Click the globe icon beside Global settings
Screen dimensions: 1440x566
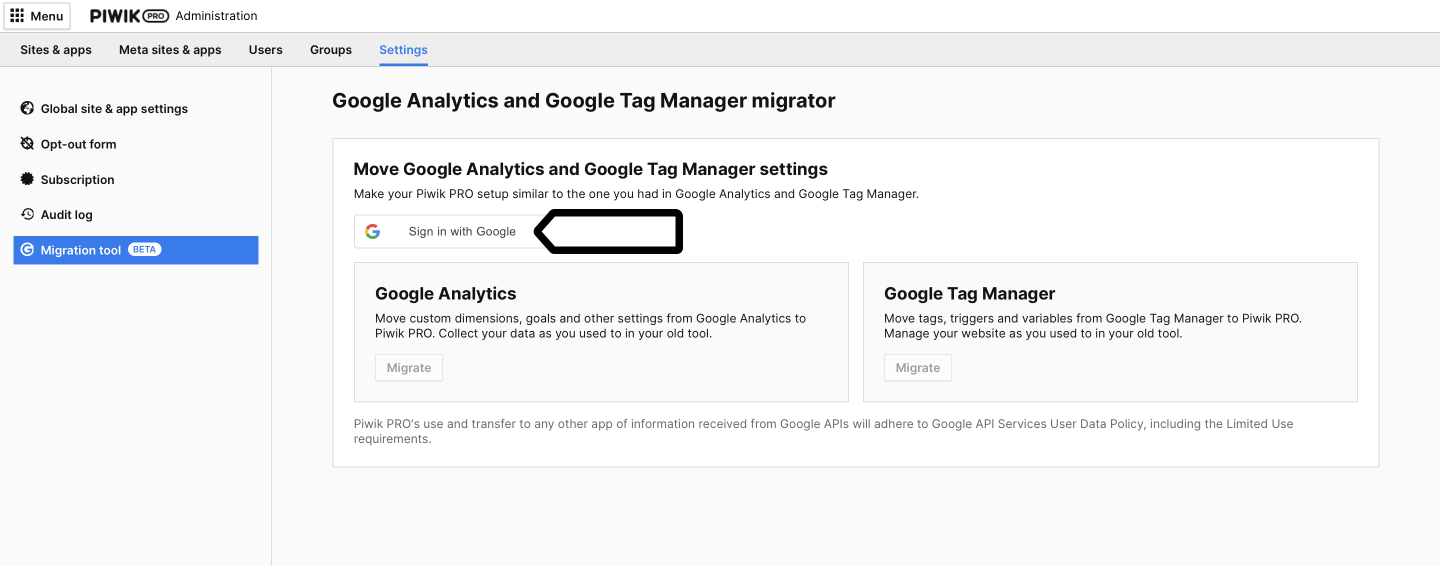click(x=27, y=109)
